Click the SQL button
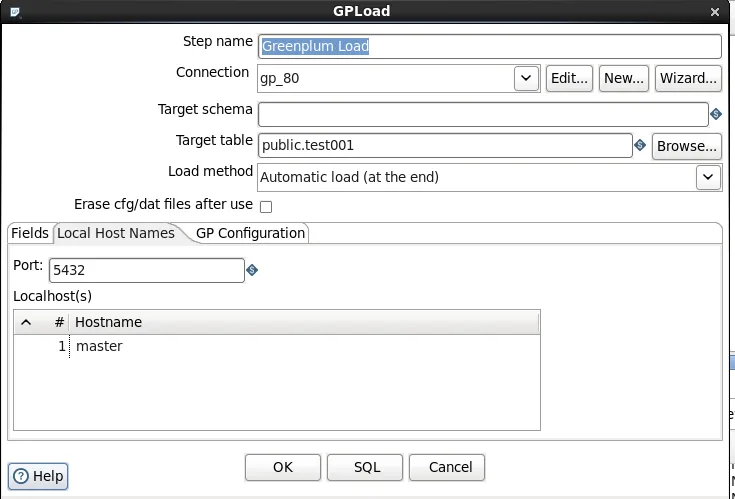The image size is (735, 499). pos(365,467)
